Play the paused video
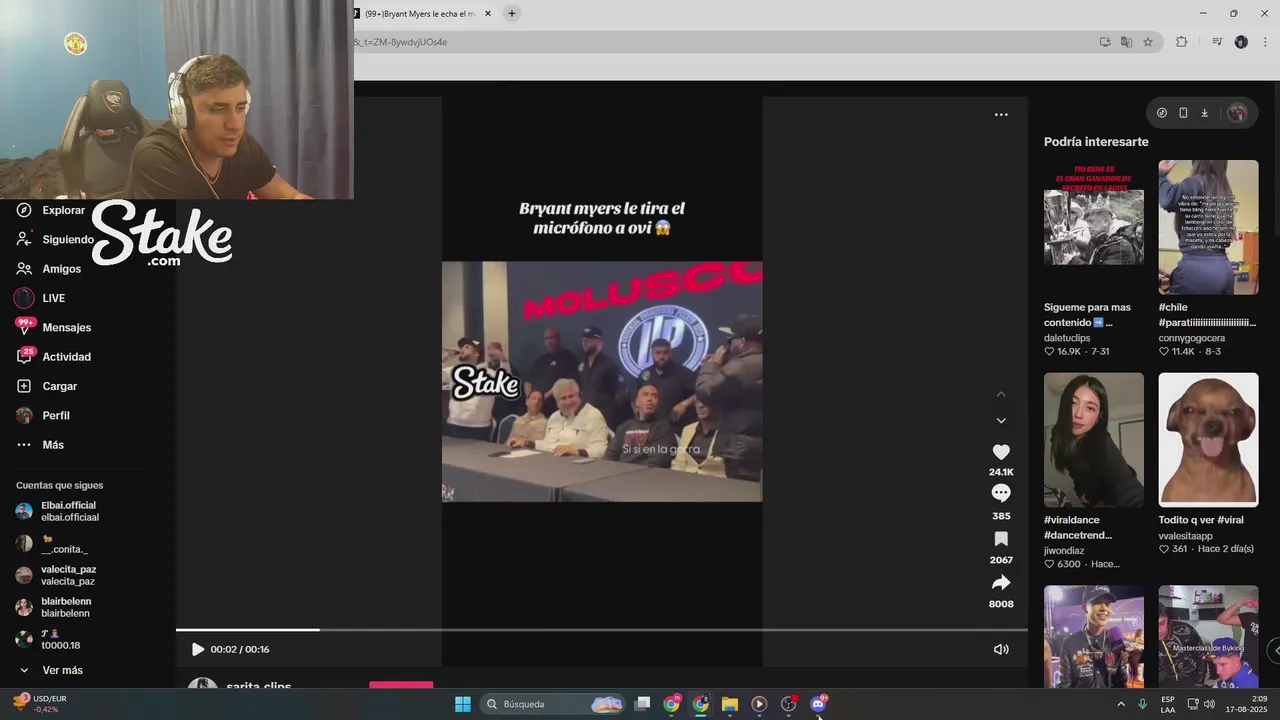 coord(197,649)
